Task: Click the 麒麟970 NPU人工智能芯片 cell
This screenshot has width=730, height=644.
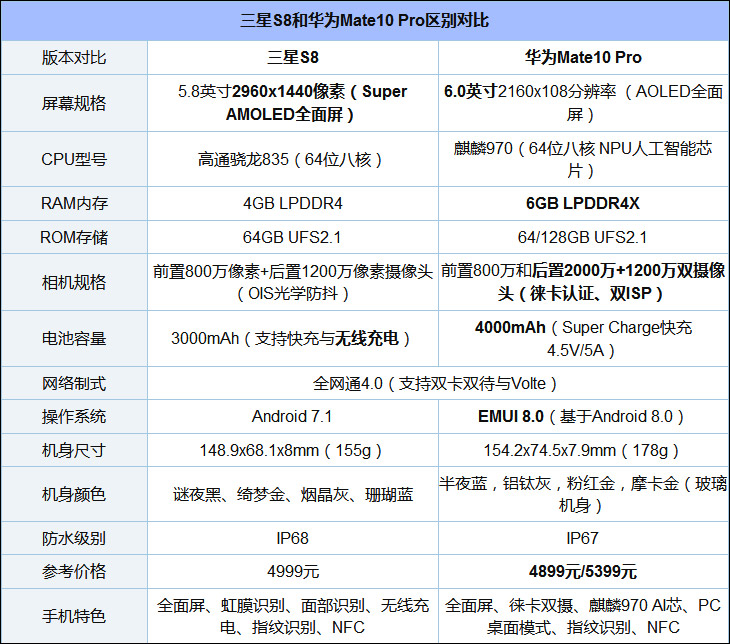Action: 583,159
